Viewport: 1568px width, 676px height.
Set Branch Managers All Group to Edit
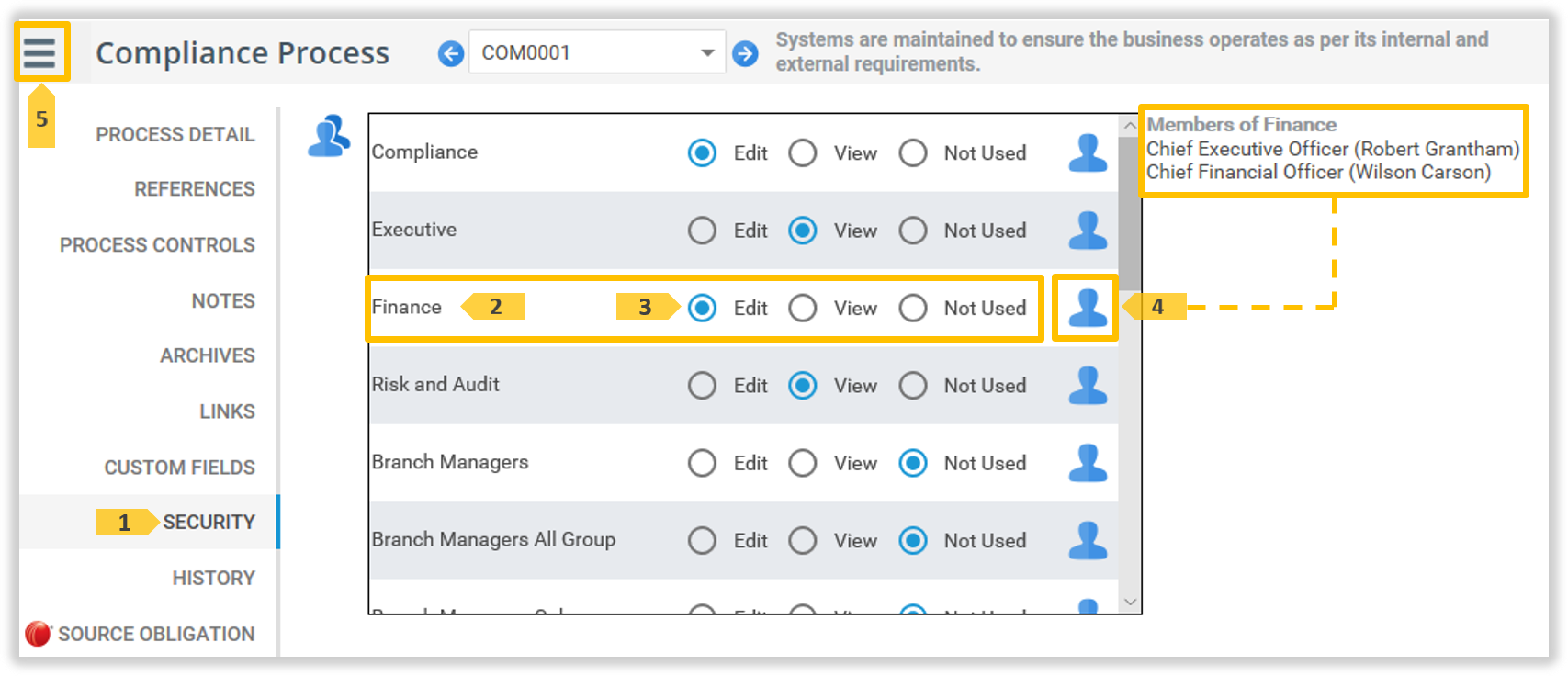pos(702,541)
